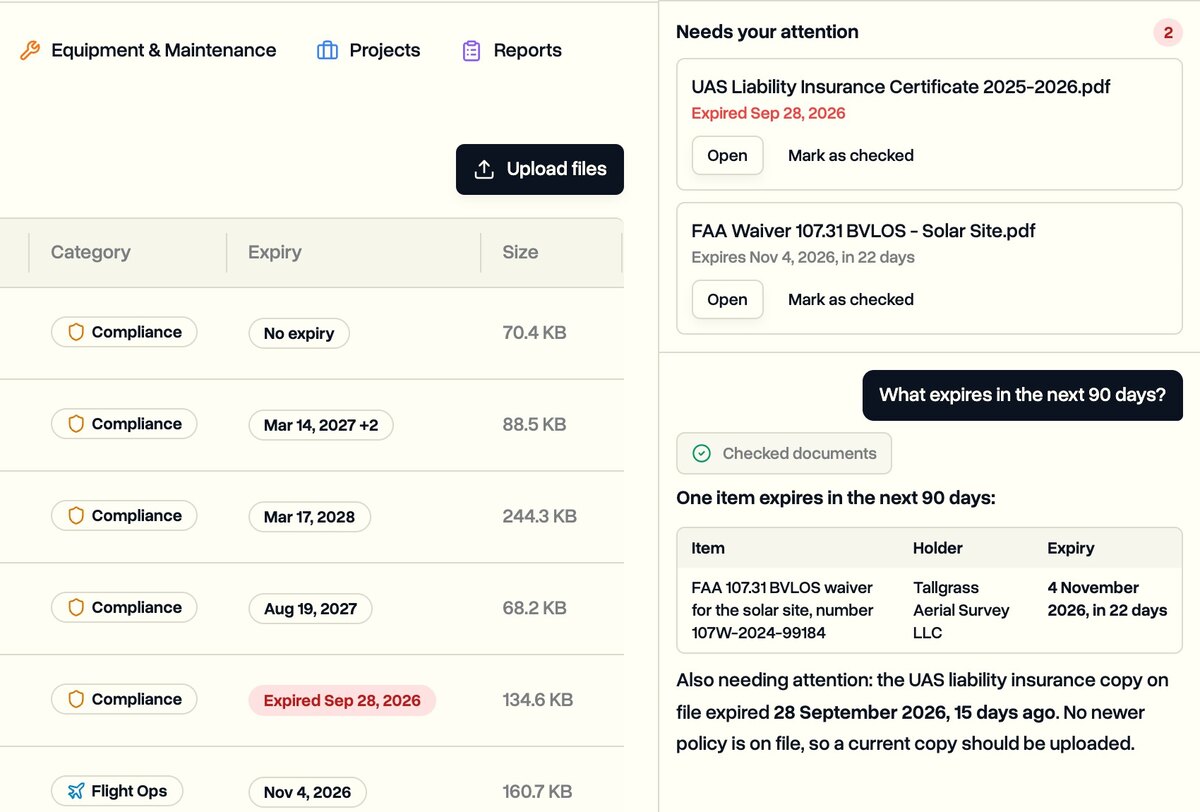Screen dimensions: 1200x812
Task: Open the Equipment & Maintenance tab
Action: pyautogui.click(x=148, y=50)
